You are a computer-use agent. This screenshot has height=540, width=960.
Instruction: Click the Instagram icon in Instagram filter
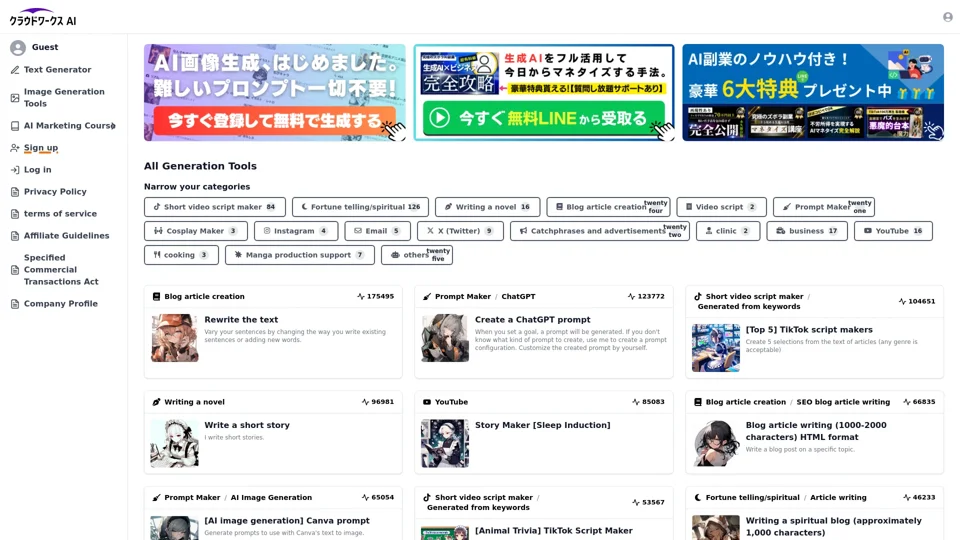(x=267, y=231)
